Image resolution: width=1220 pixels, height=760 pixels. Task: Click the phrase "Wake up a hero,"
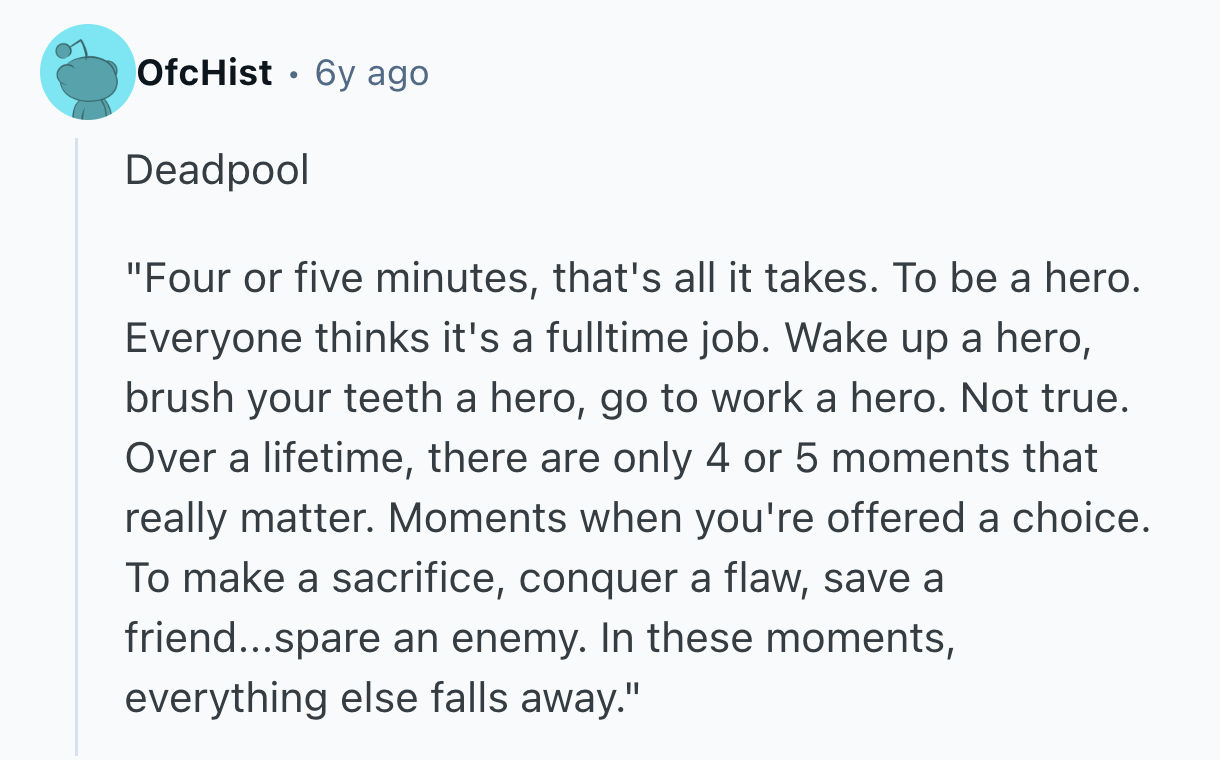938,338
